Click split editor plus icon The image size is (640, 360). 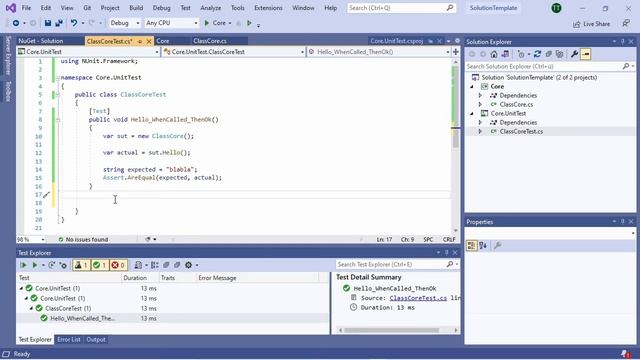[456, 52]
